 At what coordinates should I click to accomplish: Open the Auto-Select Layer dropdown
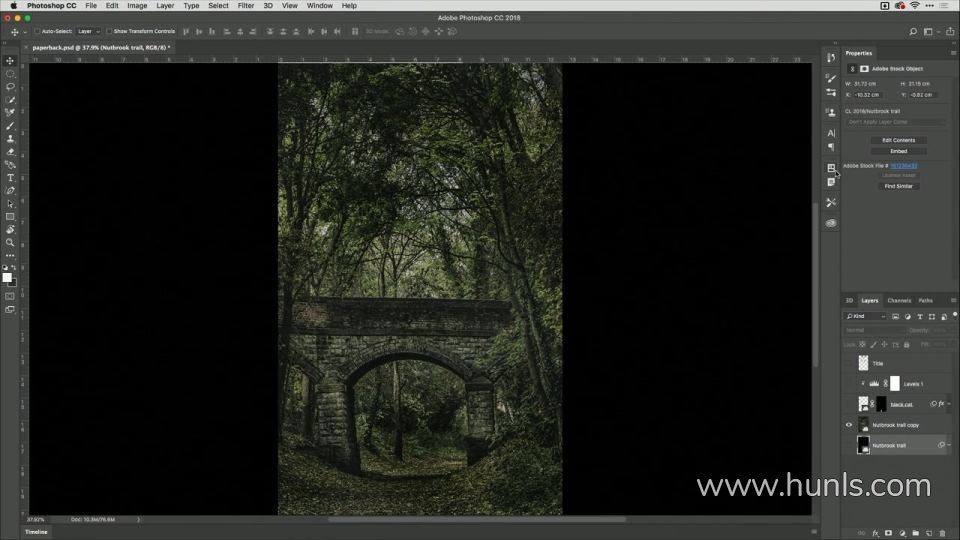[89, 31]
